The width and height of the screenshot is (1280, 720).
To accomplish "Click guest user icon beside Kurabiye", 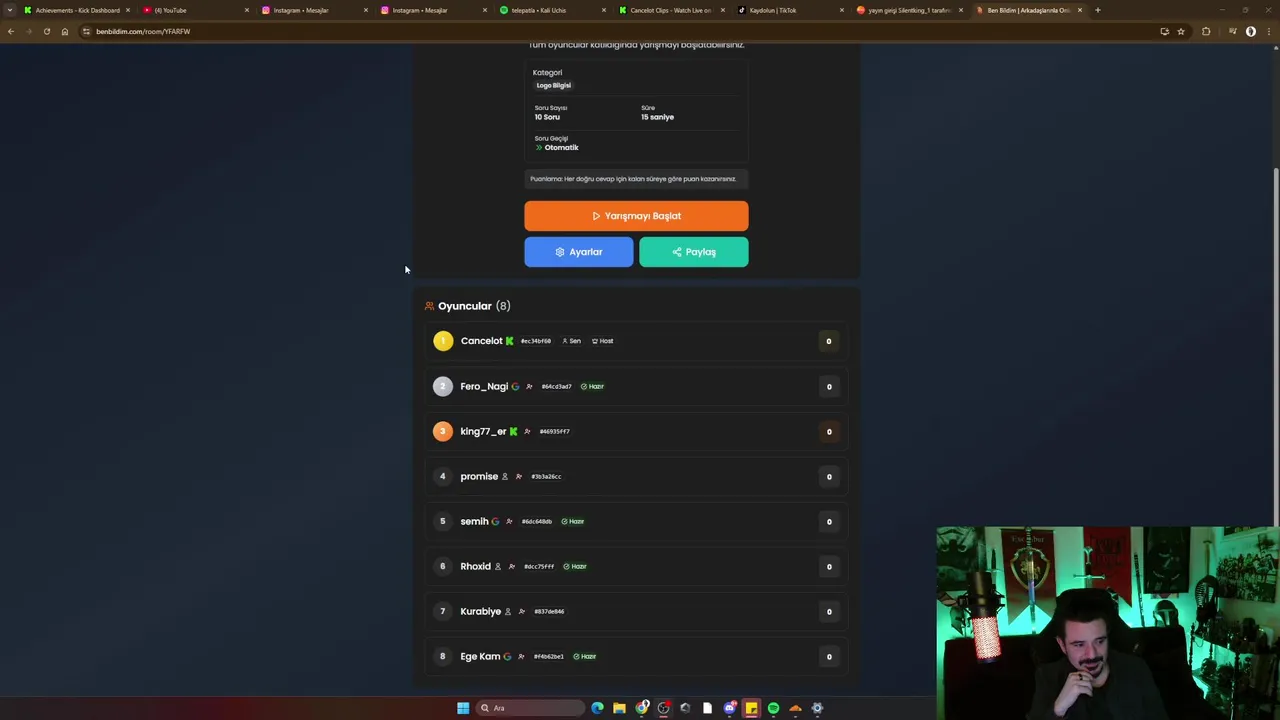I will 507,612.
